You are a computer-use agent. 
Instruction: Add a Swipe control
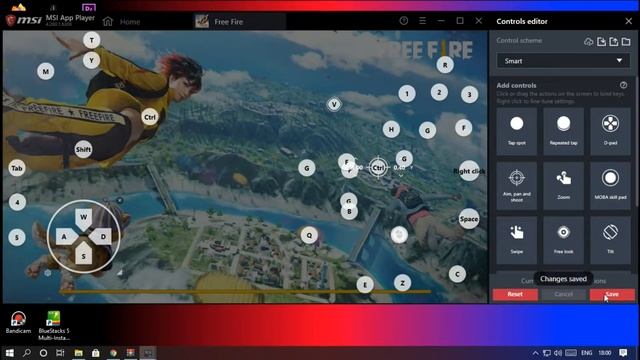click(516, 240)
